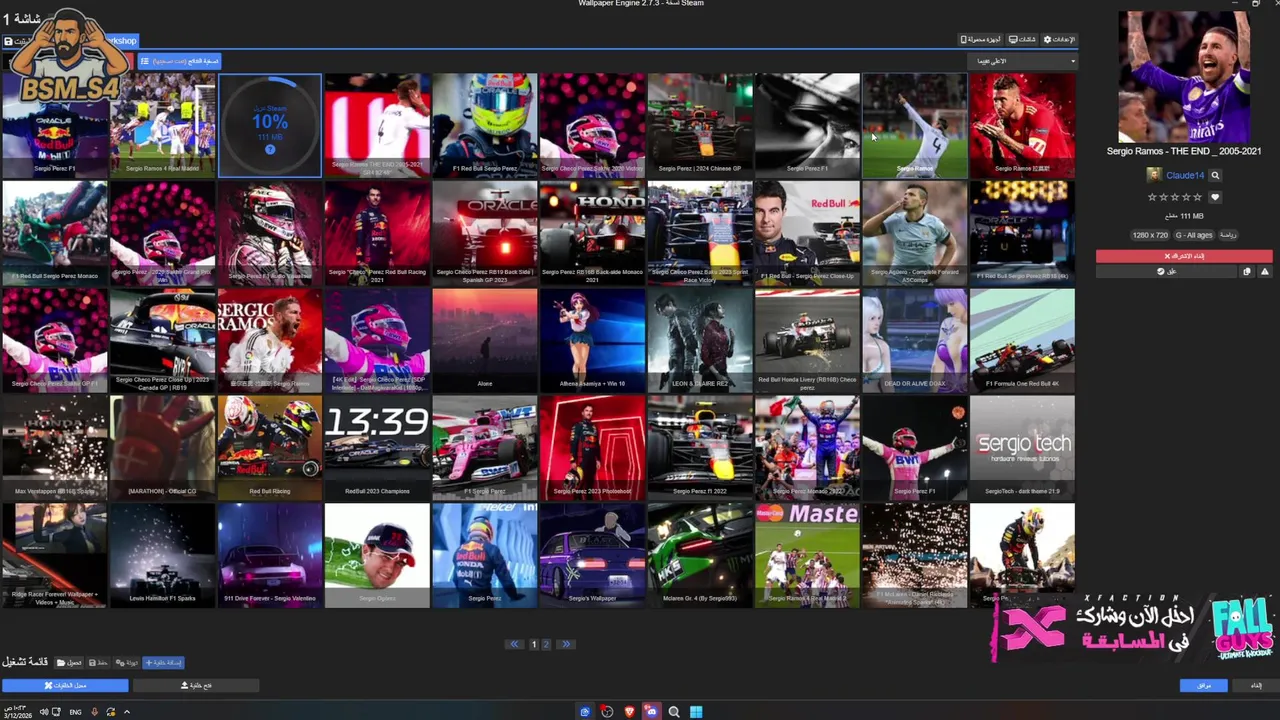Go to the next results page

point(565,645)
